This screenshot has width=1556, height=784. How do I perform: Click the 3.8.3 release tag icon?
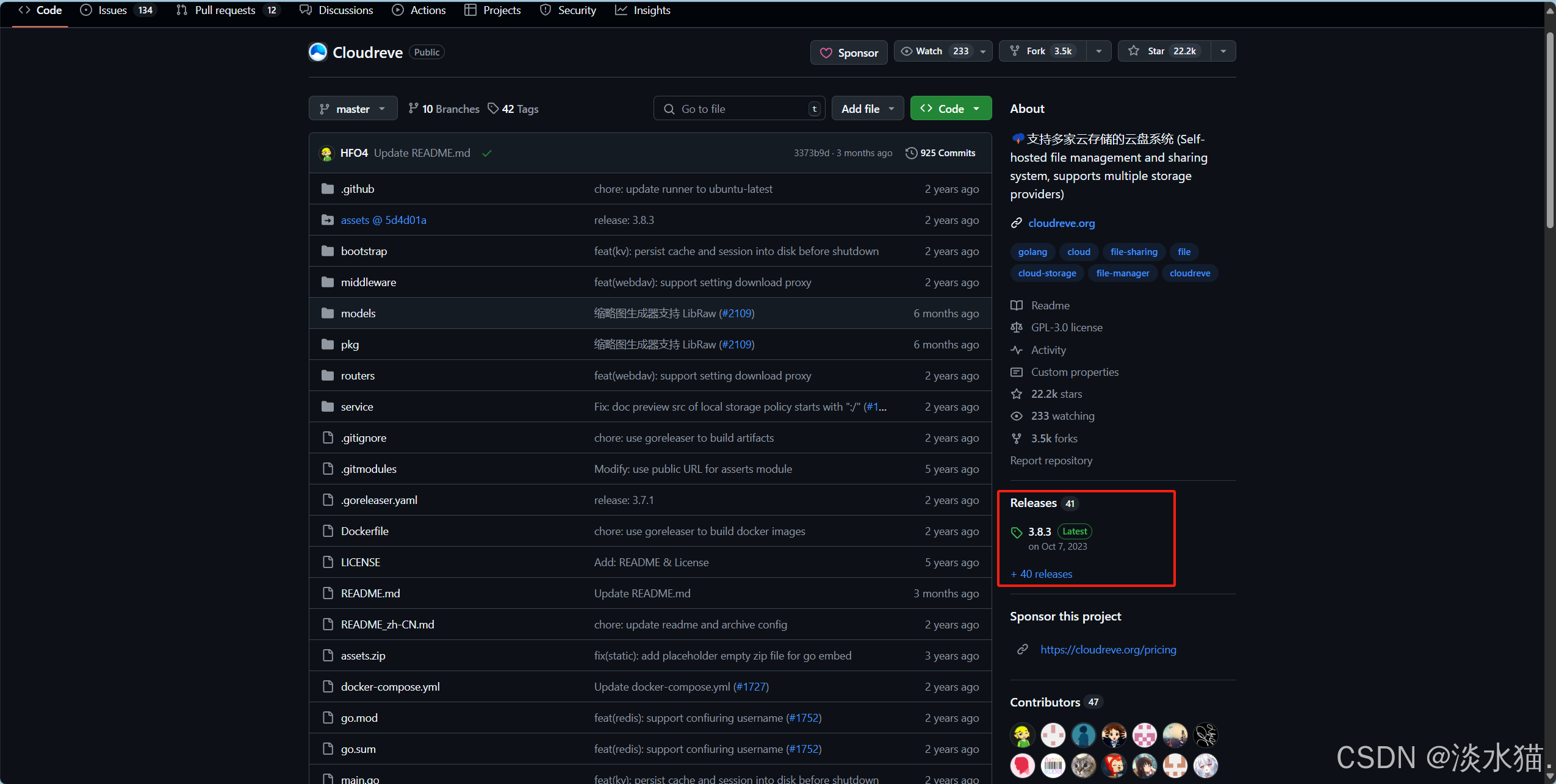tap(1017, 532)
